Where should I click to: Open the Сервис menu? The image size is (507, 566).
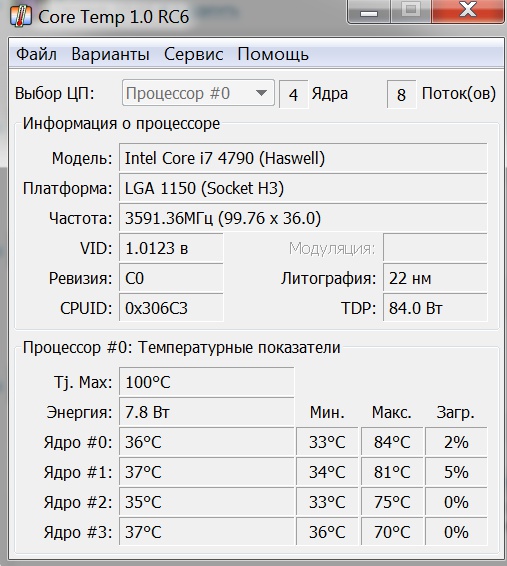[193, 55]
